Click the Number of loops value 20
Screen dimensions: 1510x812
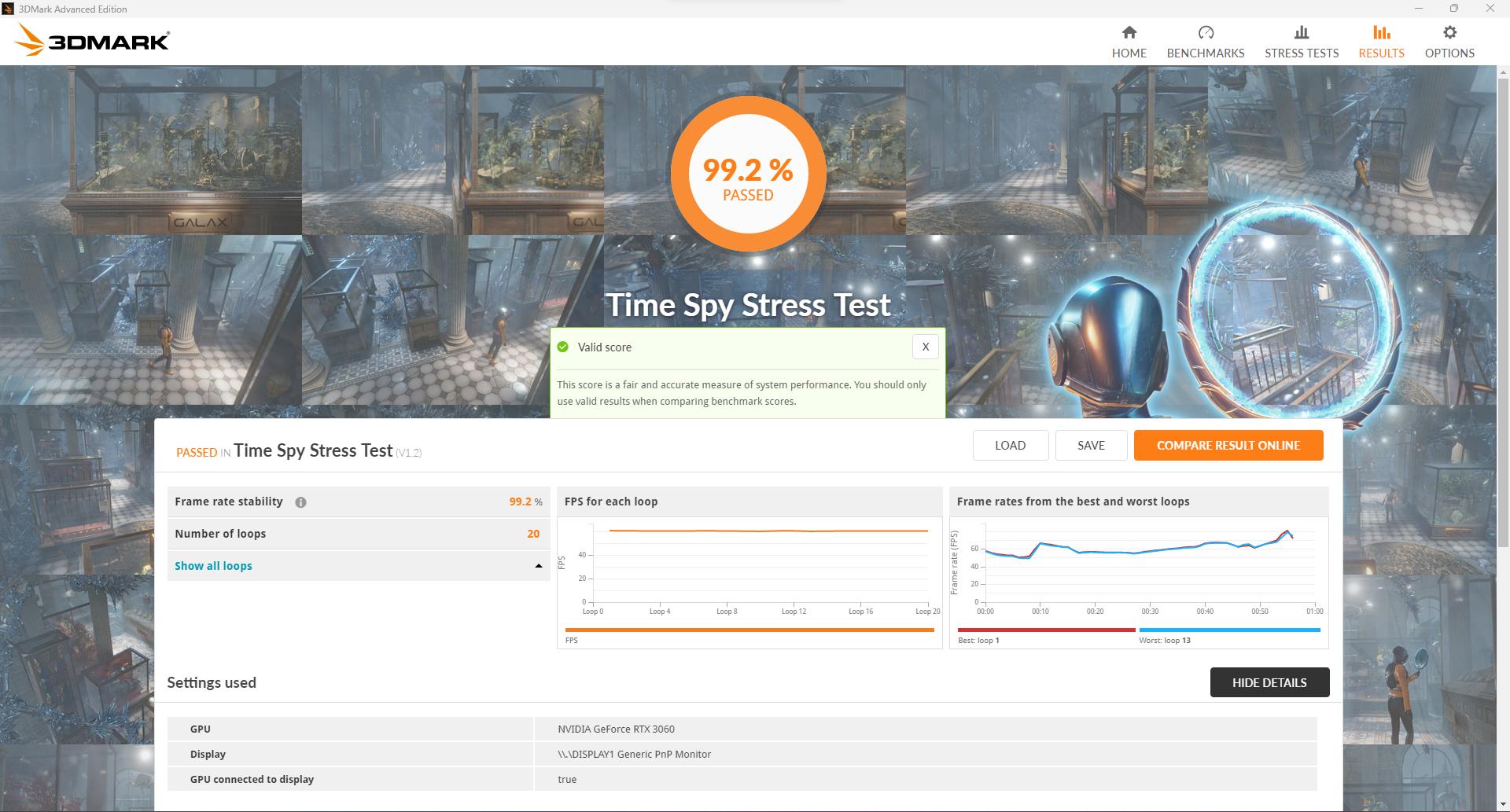pyautogui.click(x=533, y=534)
